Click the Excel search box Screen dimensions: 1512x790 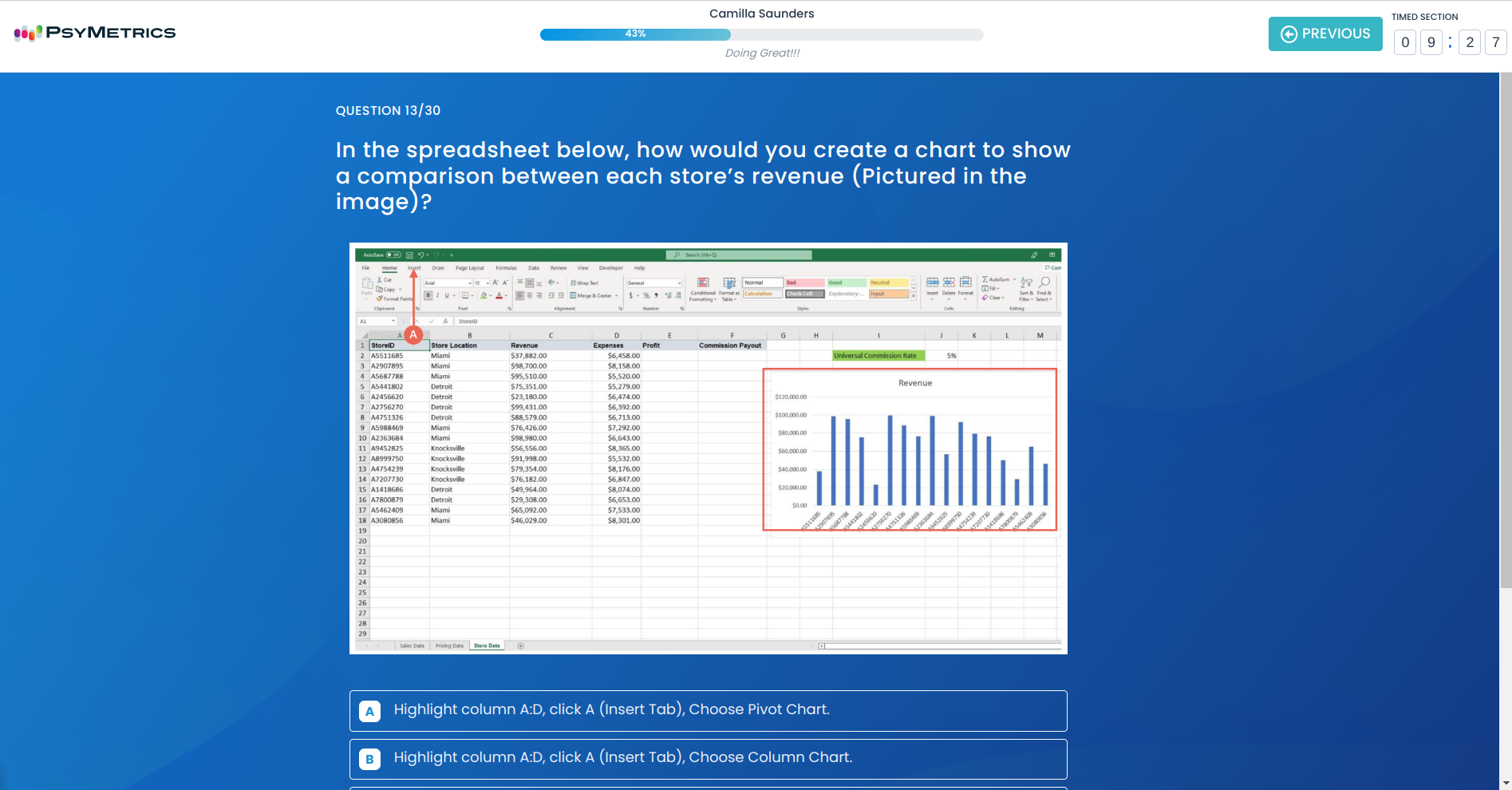[738, 255]
